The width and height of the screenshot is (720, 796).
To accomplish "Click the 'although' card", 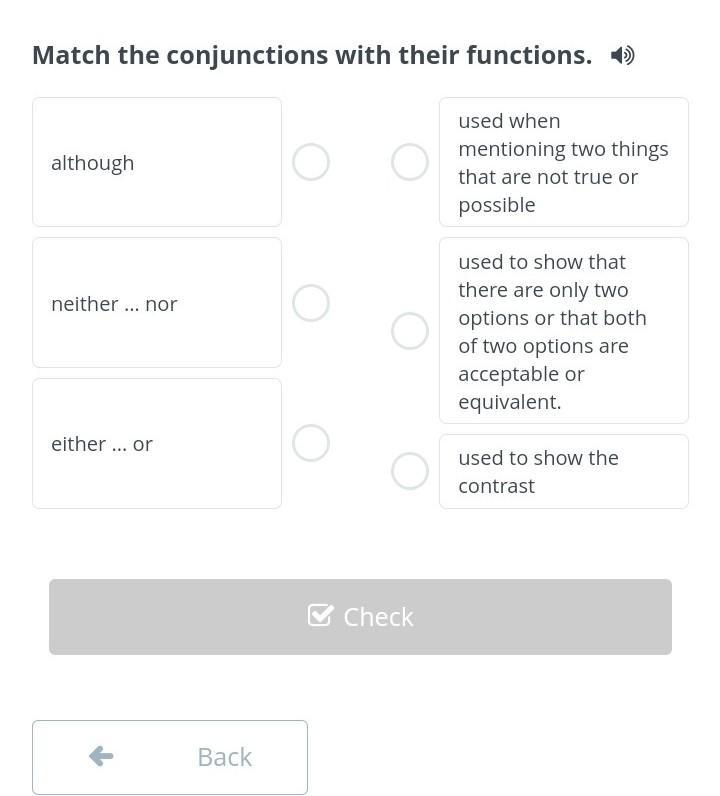I will [157, 162].
